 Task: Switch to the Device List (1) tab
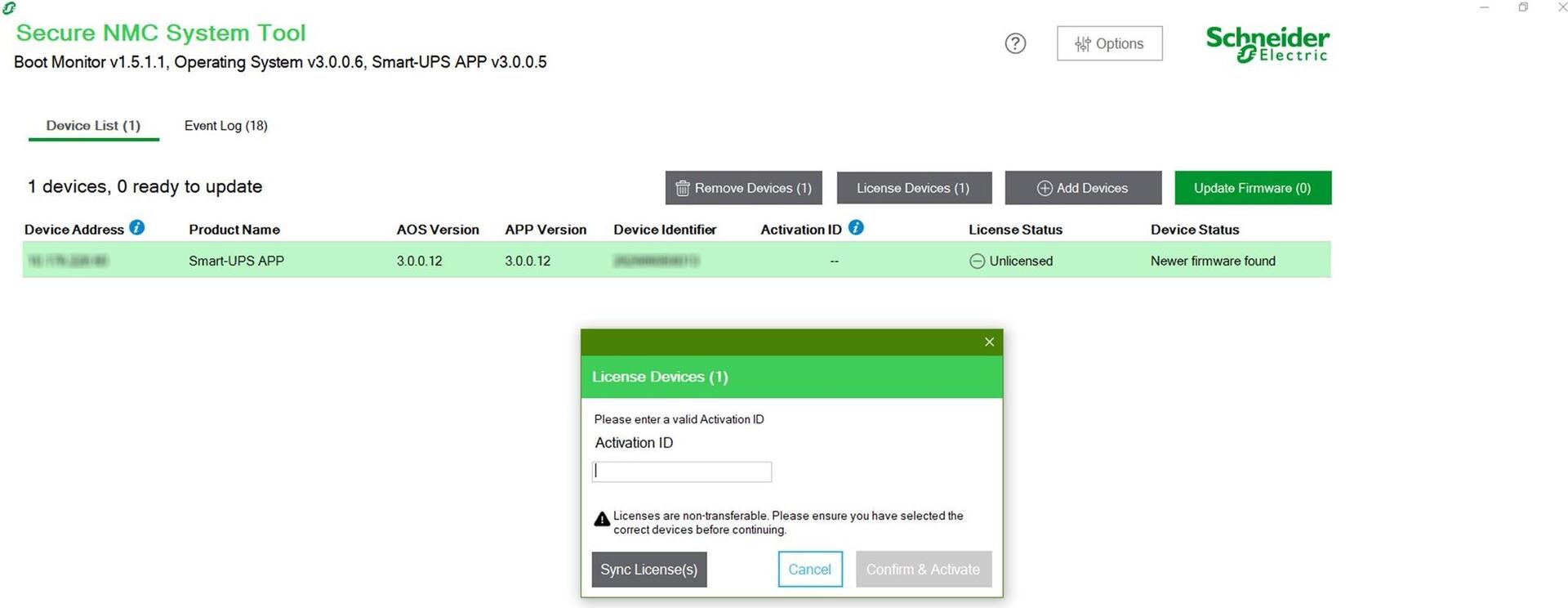pos(93,126)
